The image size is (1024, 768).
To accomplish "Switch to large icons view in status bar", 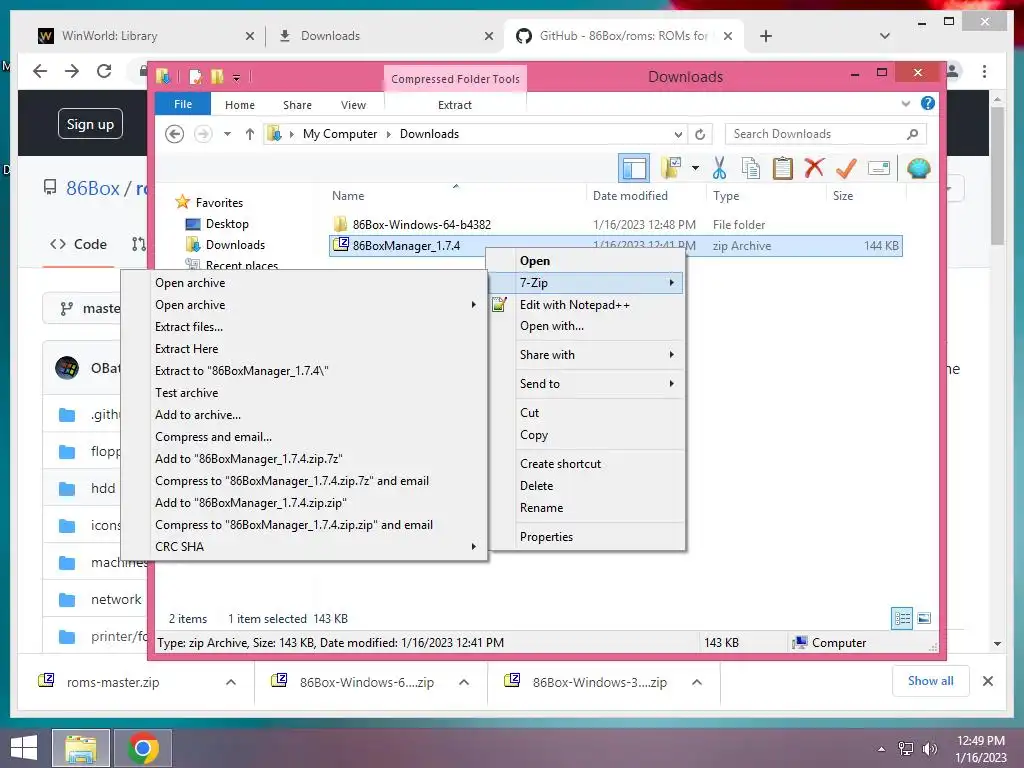I will point(924,618).
